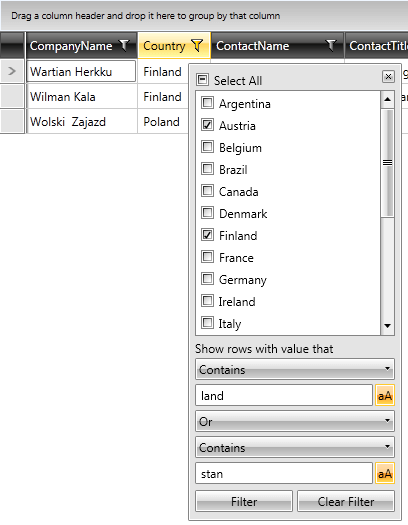This screenshot has height=525, width=408.
Task: Check the Ireland checkbox
Action: pyautogui.click(x=207, y=301)
